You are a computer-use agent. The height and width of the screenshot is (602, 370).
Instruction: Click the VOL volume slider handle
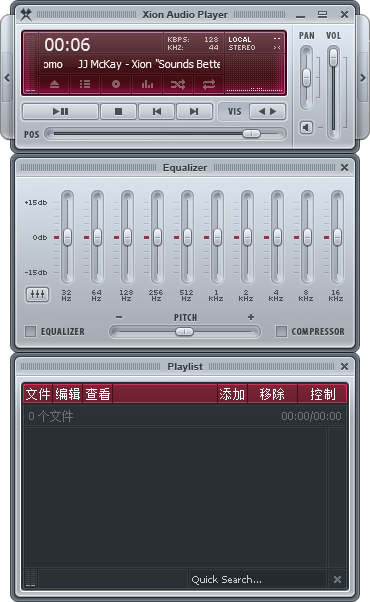tap(334, 57)
